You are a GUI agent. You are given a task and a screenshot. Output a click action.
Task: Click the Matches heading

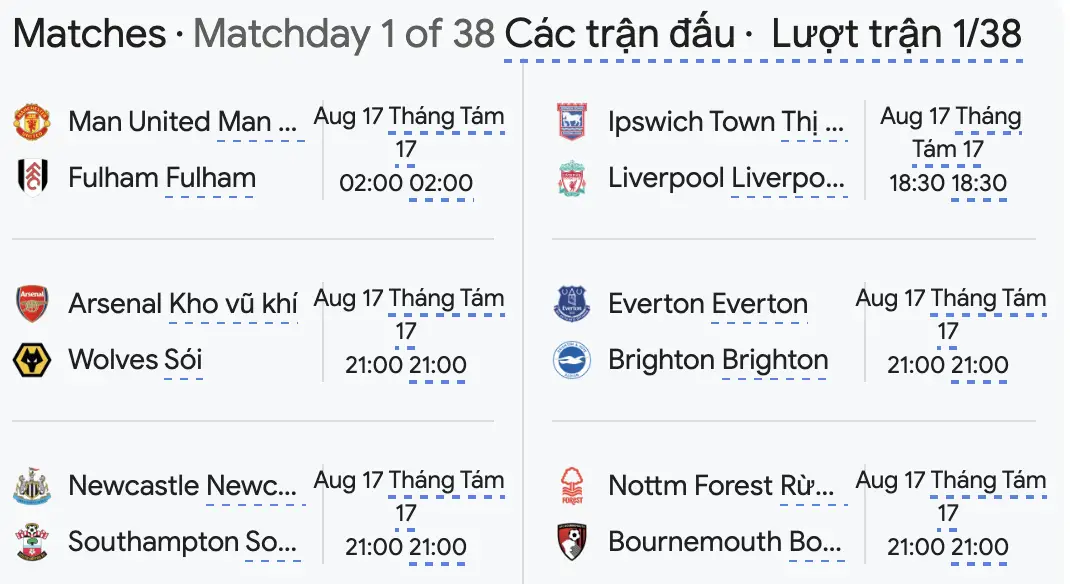tap(90, 34)
